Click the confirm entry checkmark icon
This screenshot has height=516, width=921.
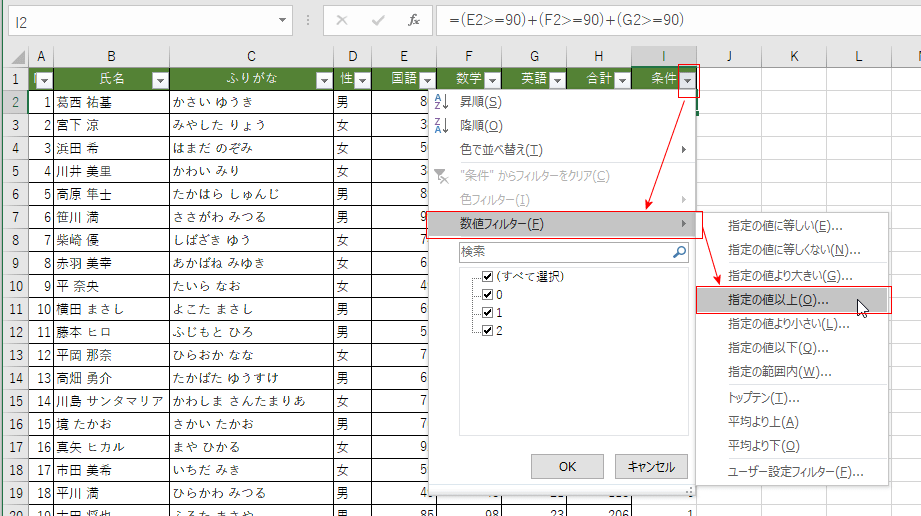point(378,21)
